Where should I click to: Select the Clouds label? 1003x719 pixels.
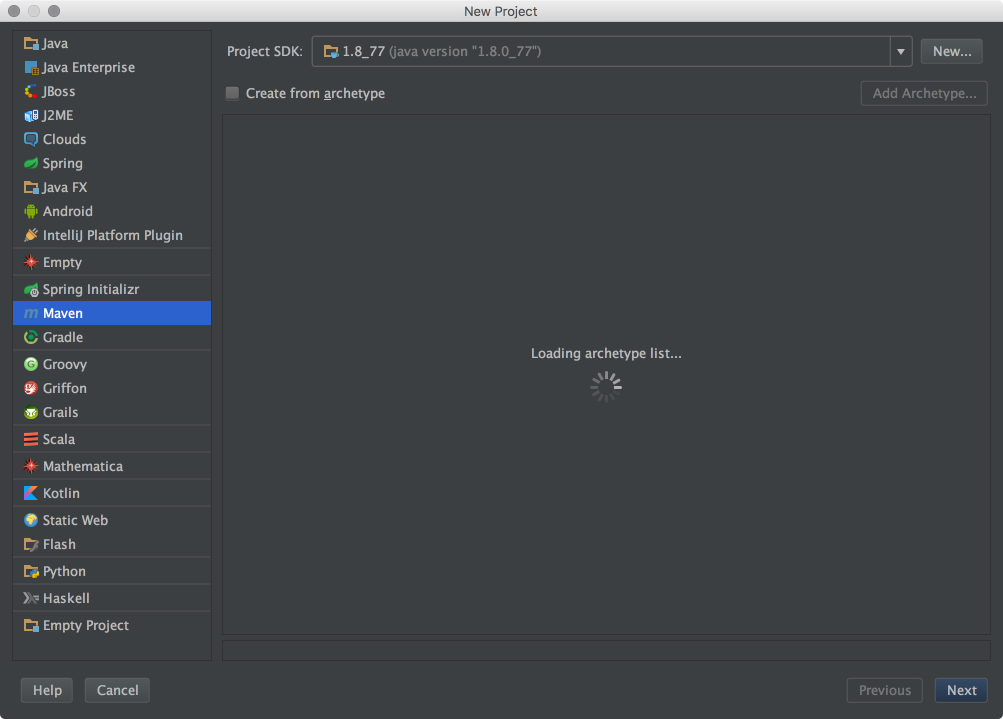[x=65, y=139]
